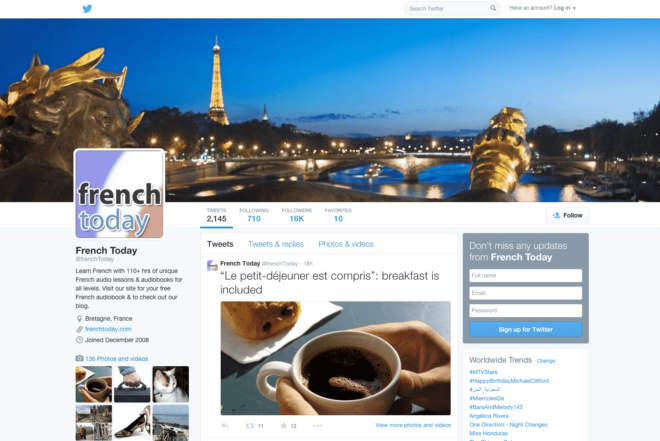660x441 pixels.
Task: Follow French Today
Action: coord(567,215)
